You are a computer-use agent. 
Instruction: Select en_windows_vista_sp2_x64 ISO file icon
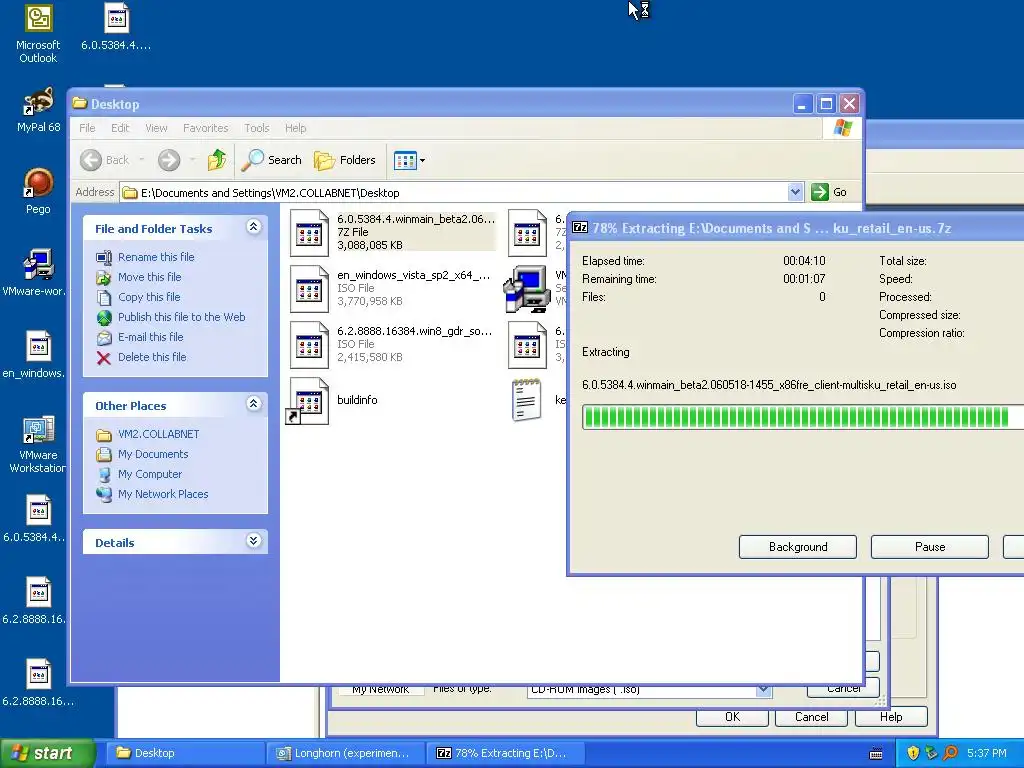(309, 289)
